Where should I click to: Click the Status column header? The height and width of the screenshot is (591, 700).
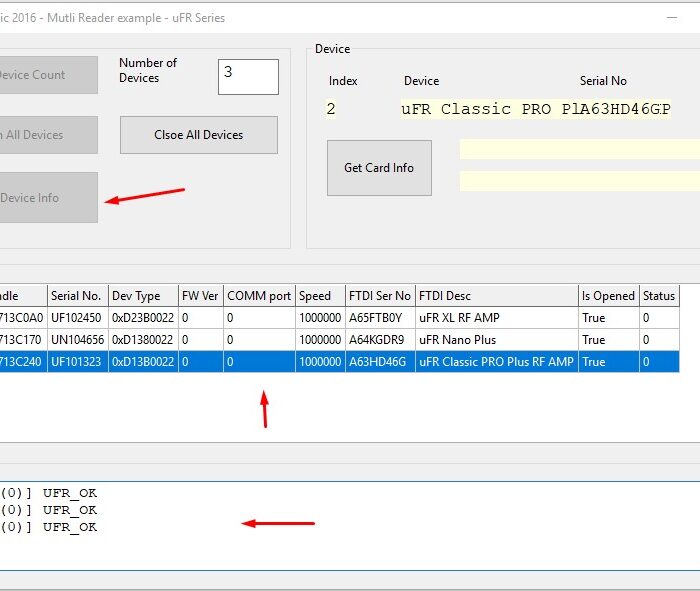[659, 296]
